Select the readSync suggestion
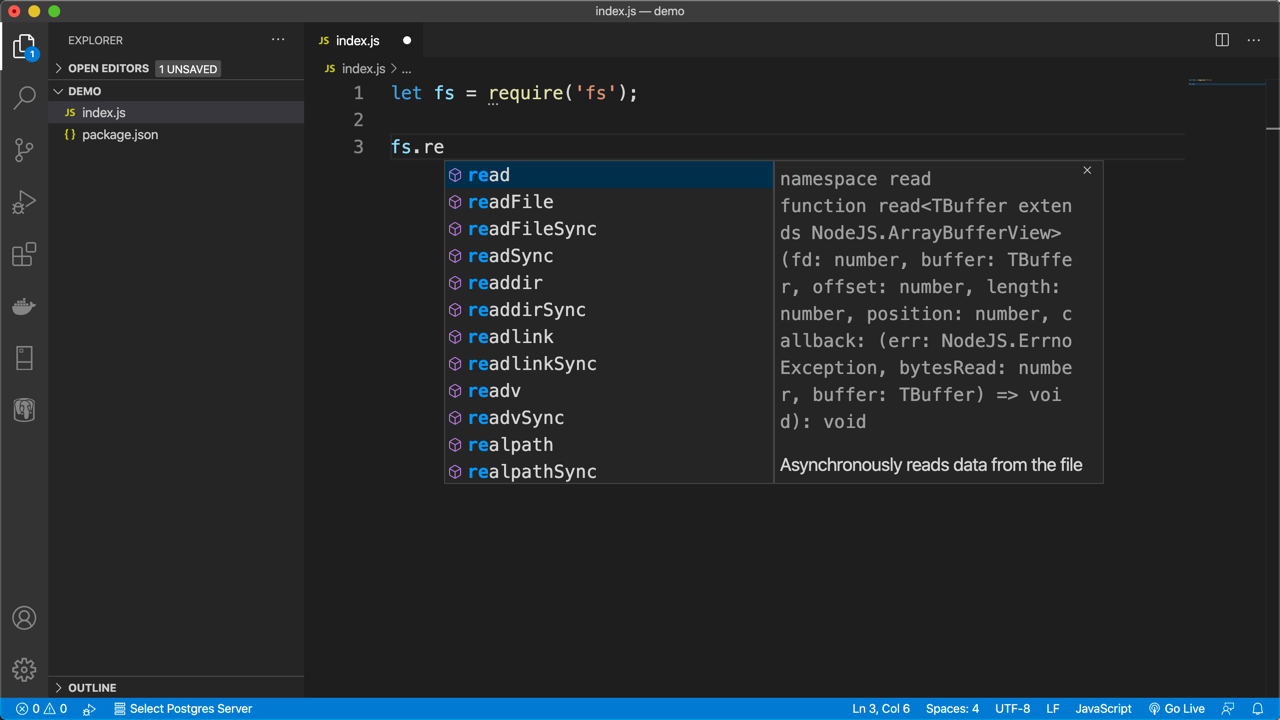This screenshot has height=720, width=1280. pyautogui.click(x=609, y=256)
